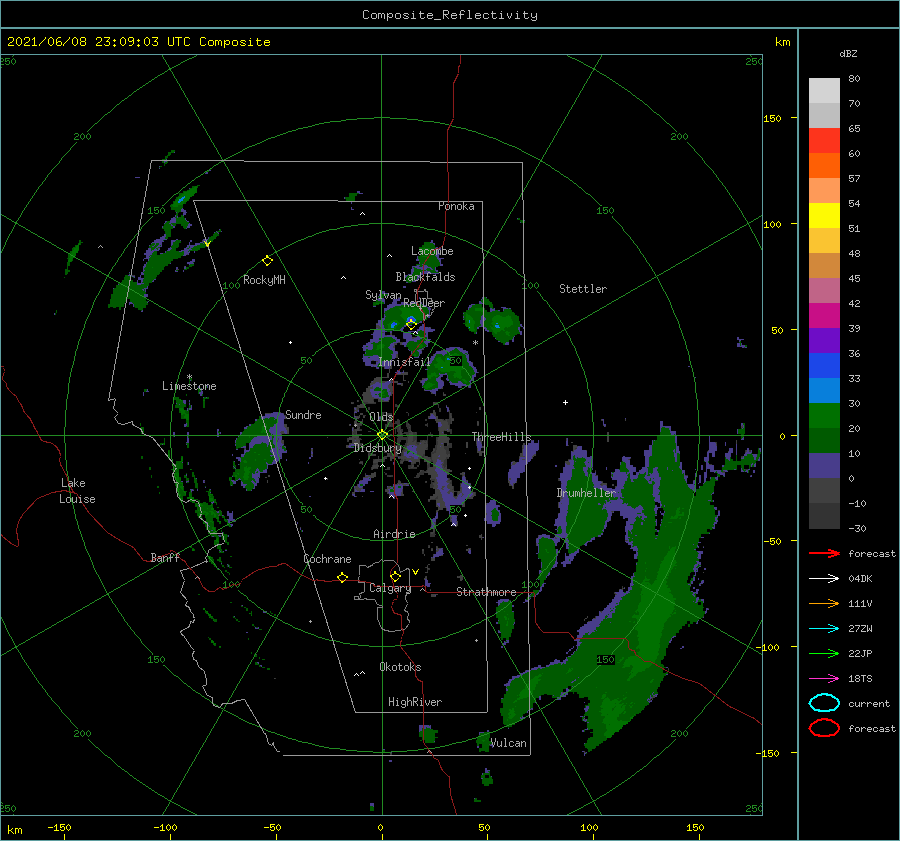This screenshot has height=841, width=900.
Task: Select the green 30 dBZ color swatch
Action: pyautogui.click(x=824, y=415)
